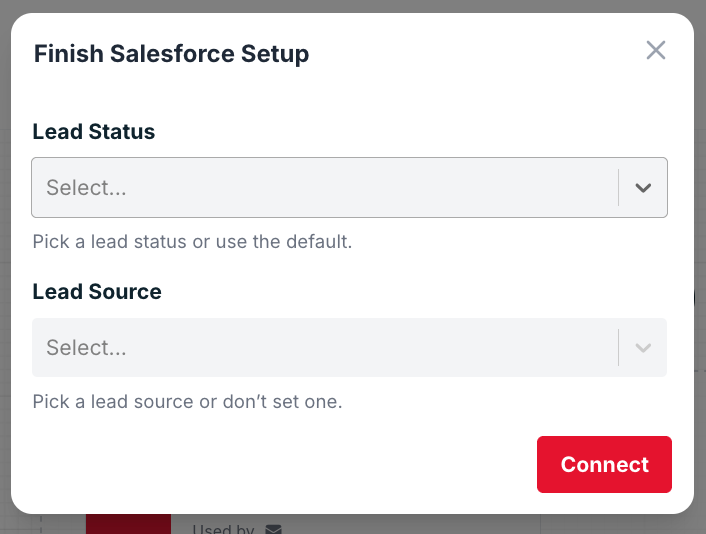Click the divider line in Lead Status box
Screen dimensions: 706x534
click(x=619, y=187)
